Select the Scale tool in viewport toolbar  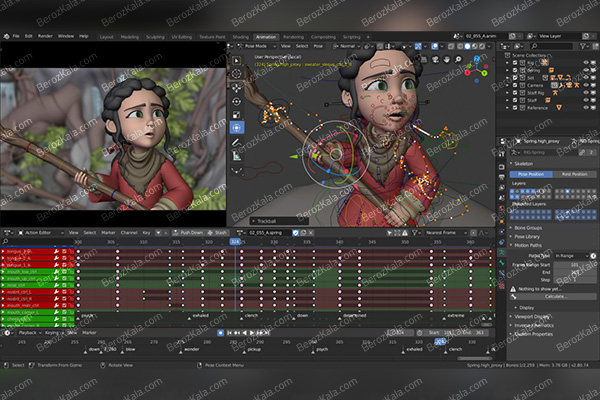(x=236, y=114)
